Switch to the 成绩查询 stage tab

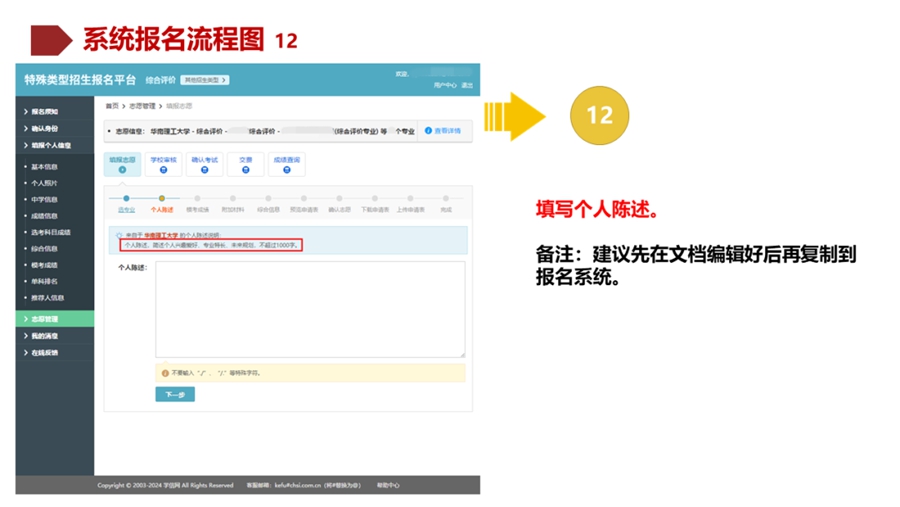point(287,164)
